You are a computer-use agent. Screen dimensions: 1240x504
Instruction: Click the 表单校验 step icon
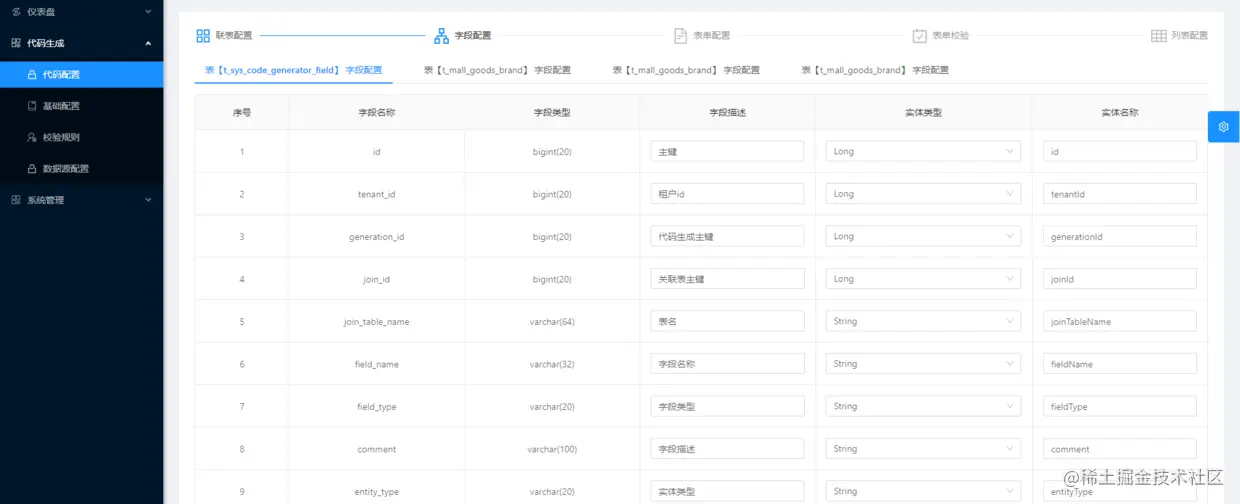click(x=920, y=35)
